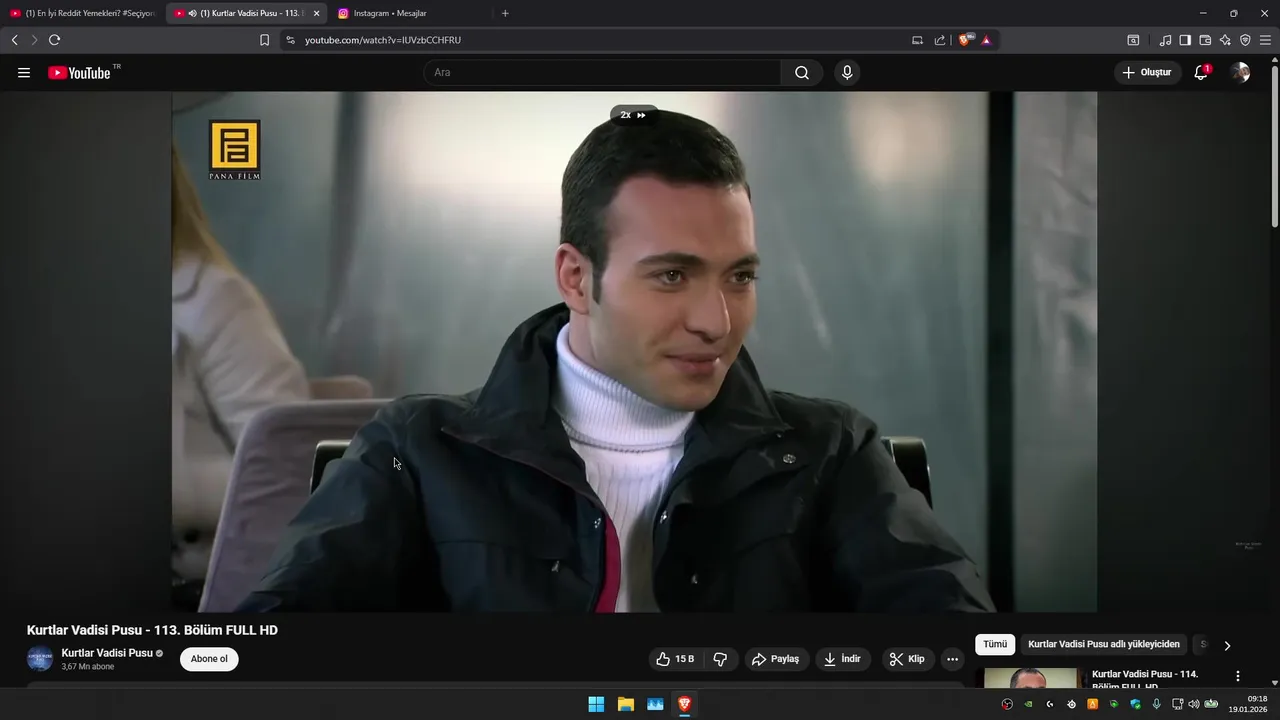Open a new browser tab
The width and height of the screenshot is (1280, 720).
tap(505, 13)
